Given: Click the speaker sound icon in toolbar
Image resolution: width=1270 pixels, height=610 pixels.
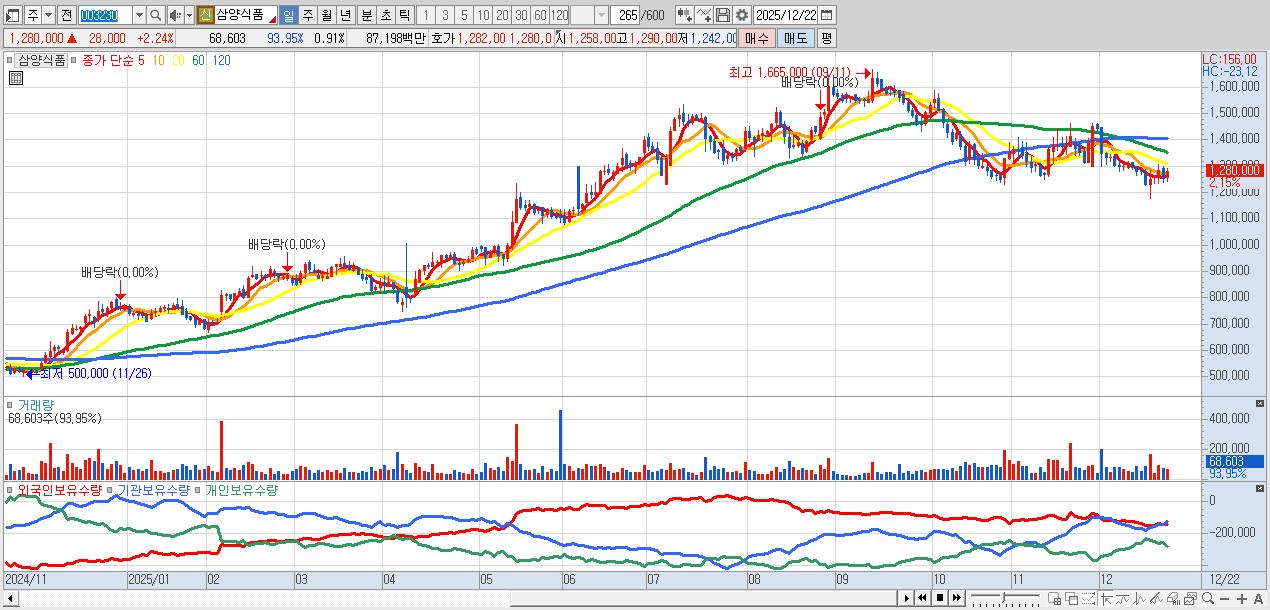Looking at the screenshot, I should coord(174,15).
